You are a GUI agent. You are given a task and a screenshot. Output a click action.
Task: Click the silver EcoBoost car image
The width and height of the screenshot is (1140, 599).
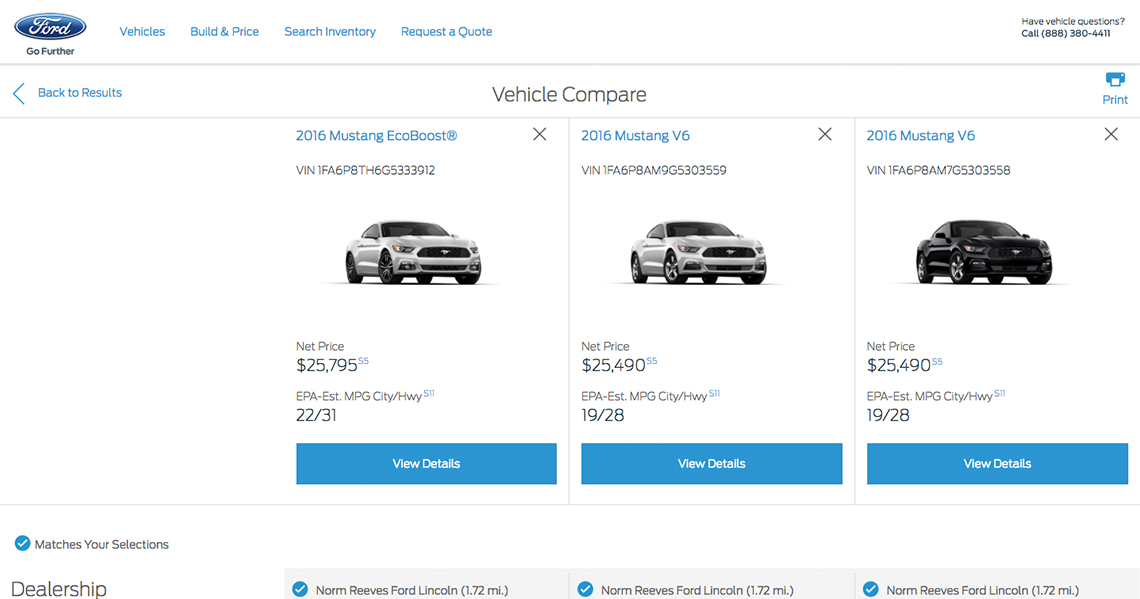pos(413,252)
